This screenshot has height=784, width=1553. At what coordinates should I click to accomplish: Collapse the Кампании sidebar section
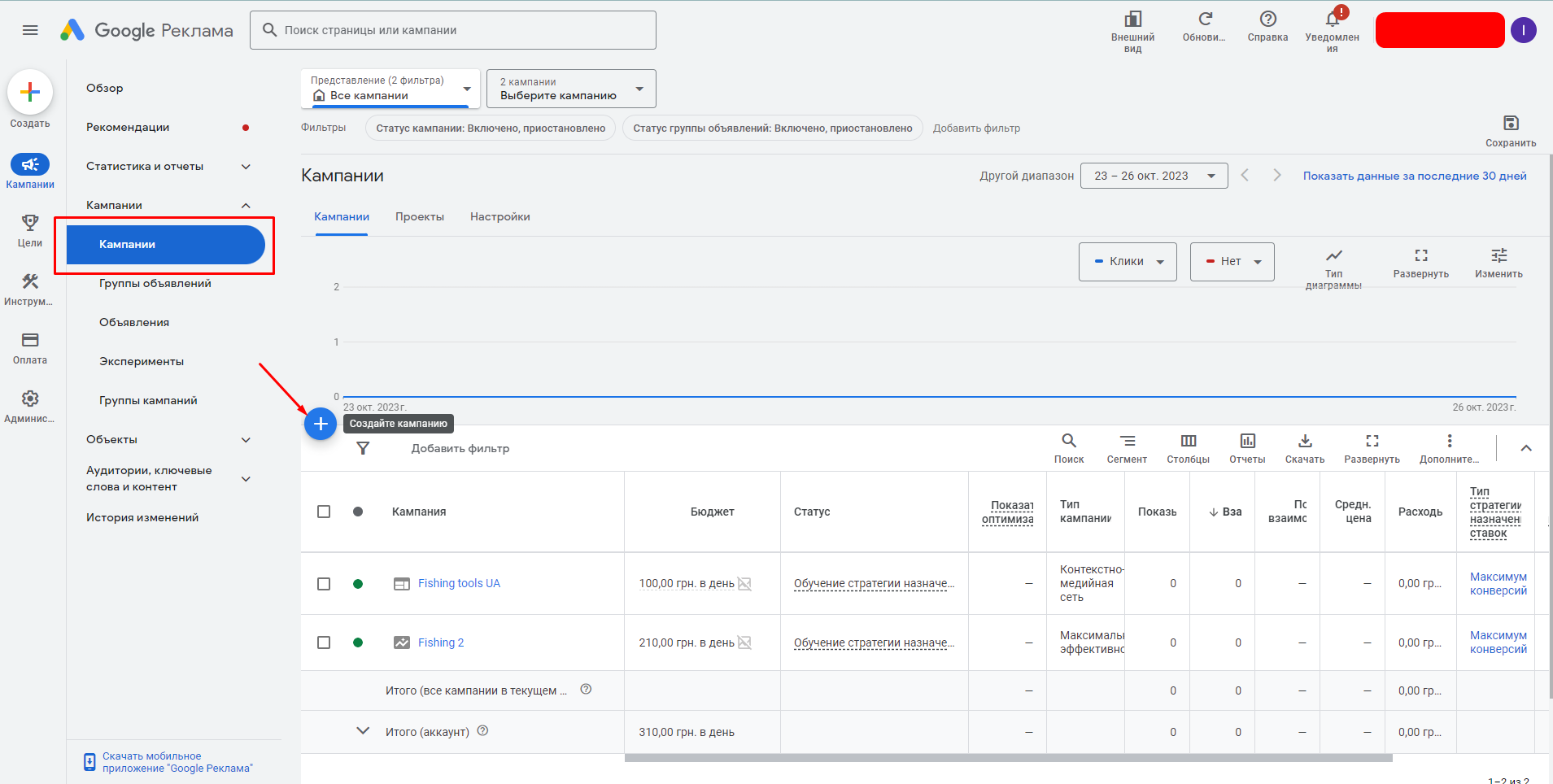246,206
